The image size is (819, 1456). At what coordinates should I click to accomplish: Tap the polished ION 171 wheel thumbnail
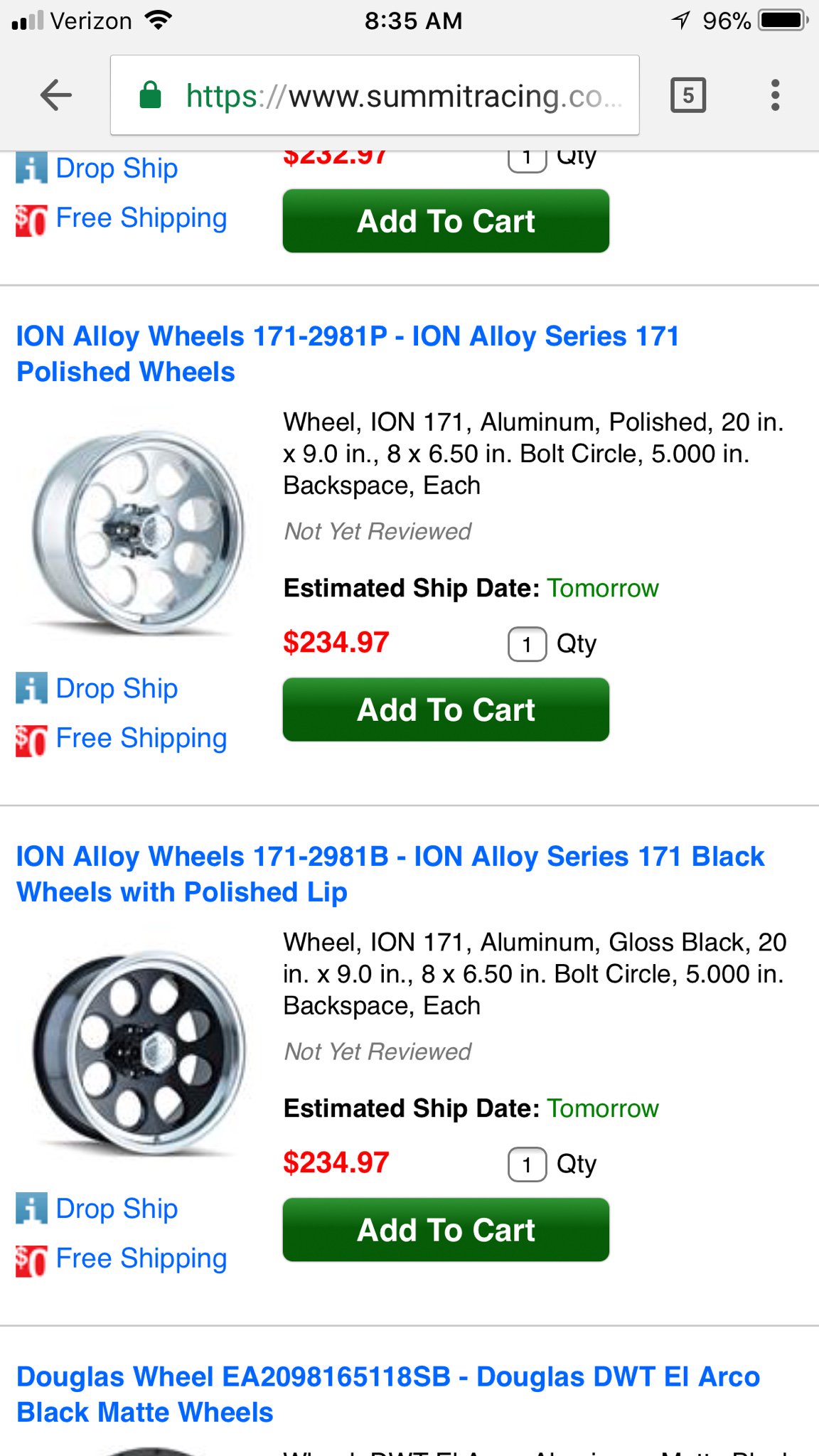(x=139, y=530)
